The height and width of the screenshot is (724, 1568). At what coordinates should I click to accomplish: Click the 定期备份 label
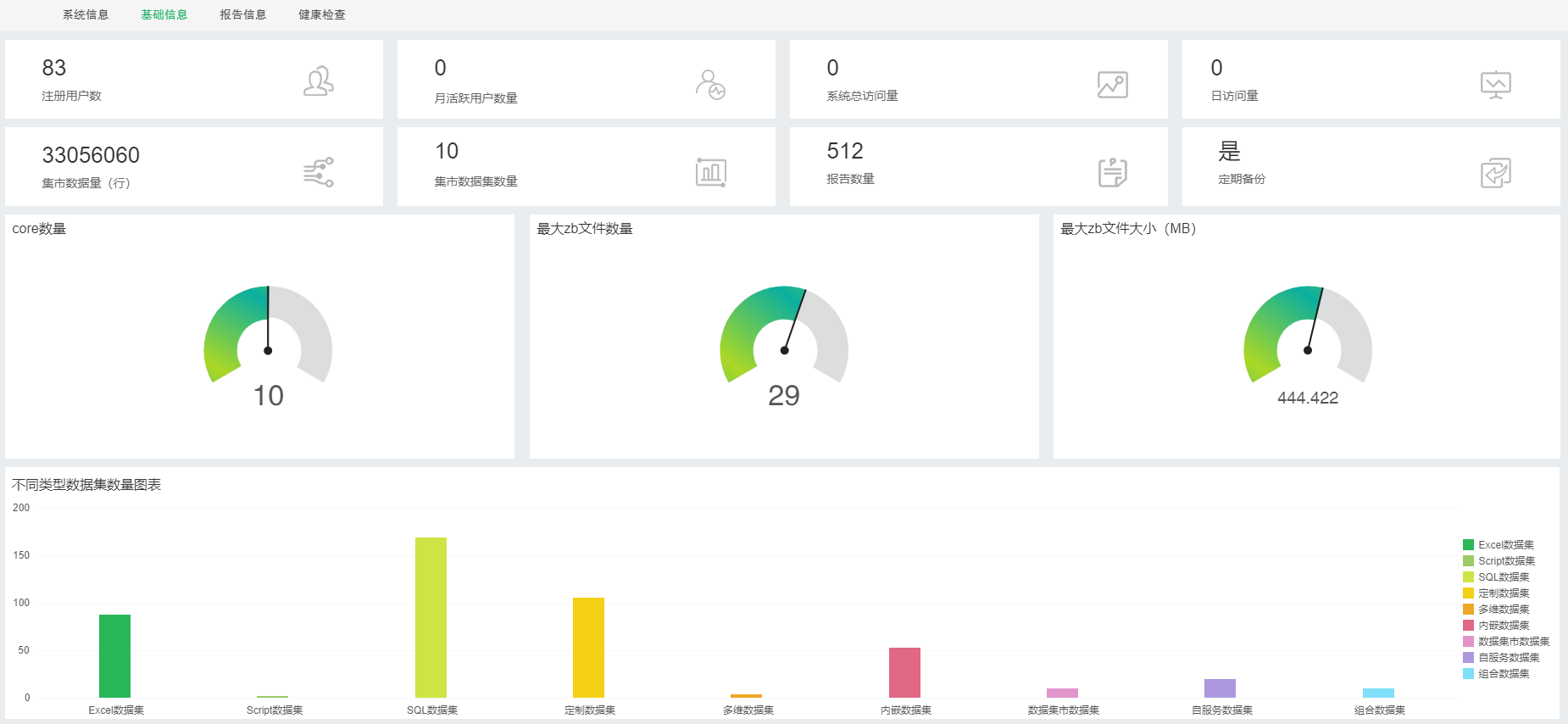pos(1242,179)
